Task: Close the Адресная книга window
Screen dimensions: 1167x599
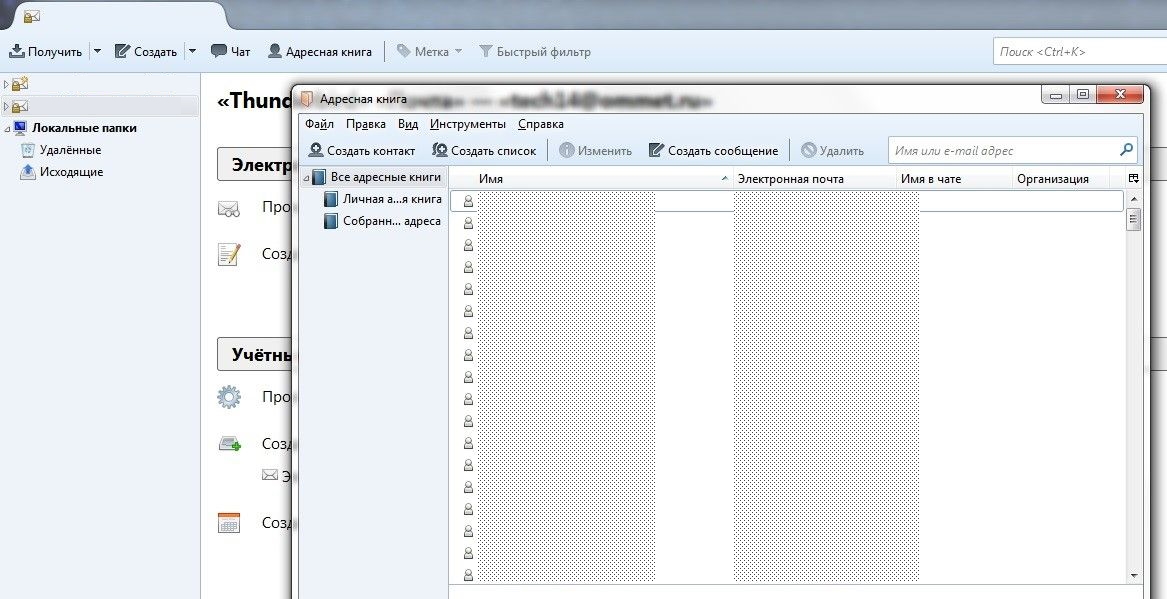Action: 1119,95
